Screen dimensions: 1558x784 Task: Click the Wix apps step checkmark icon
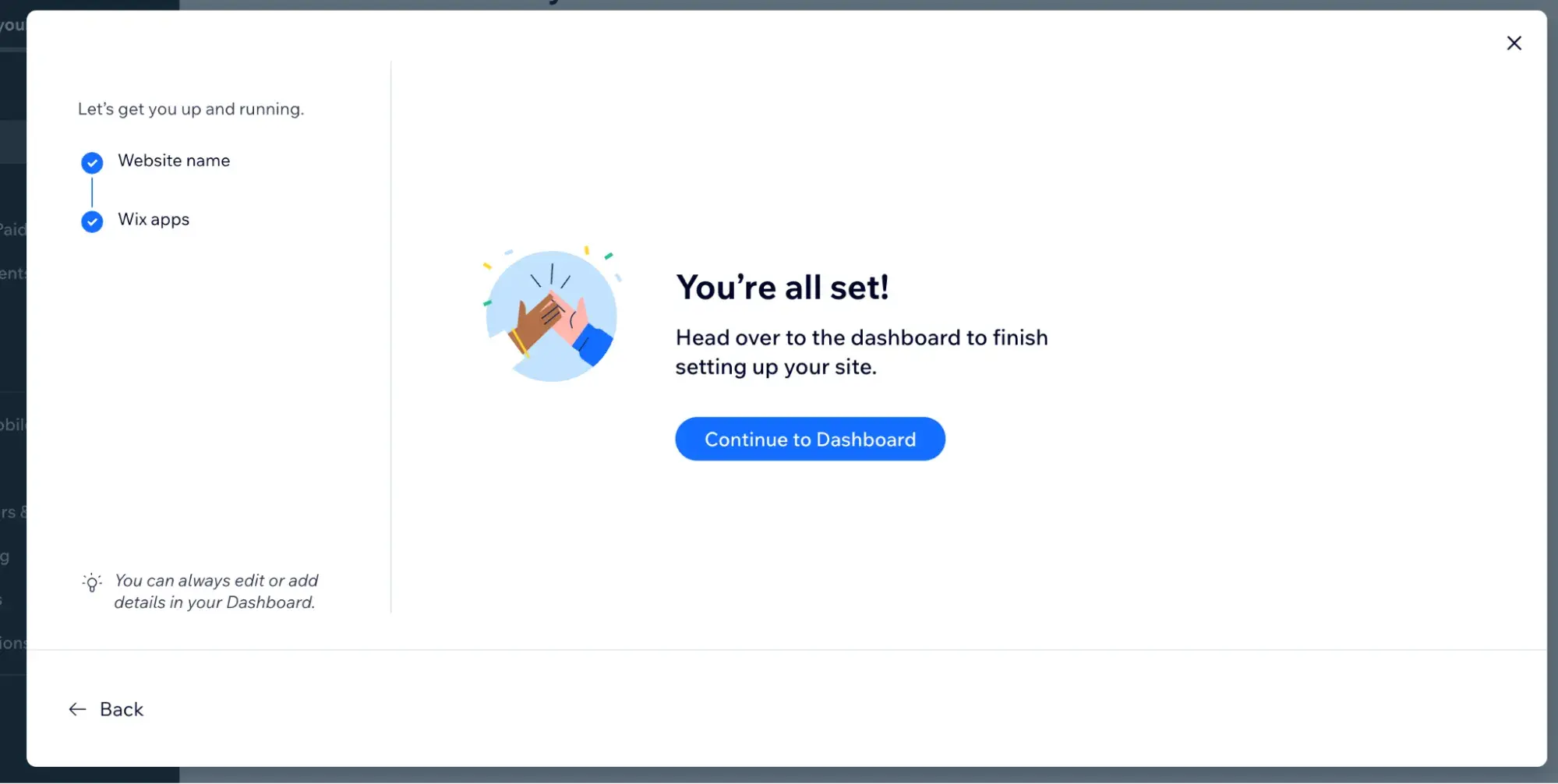(92, 221)
